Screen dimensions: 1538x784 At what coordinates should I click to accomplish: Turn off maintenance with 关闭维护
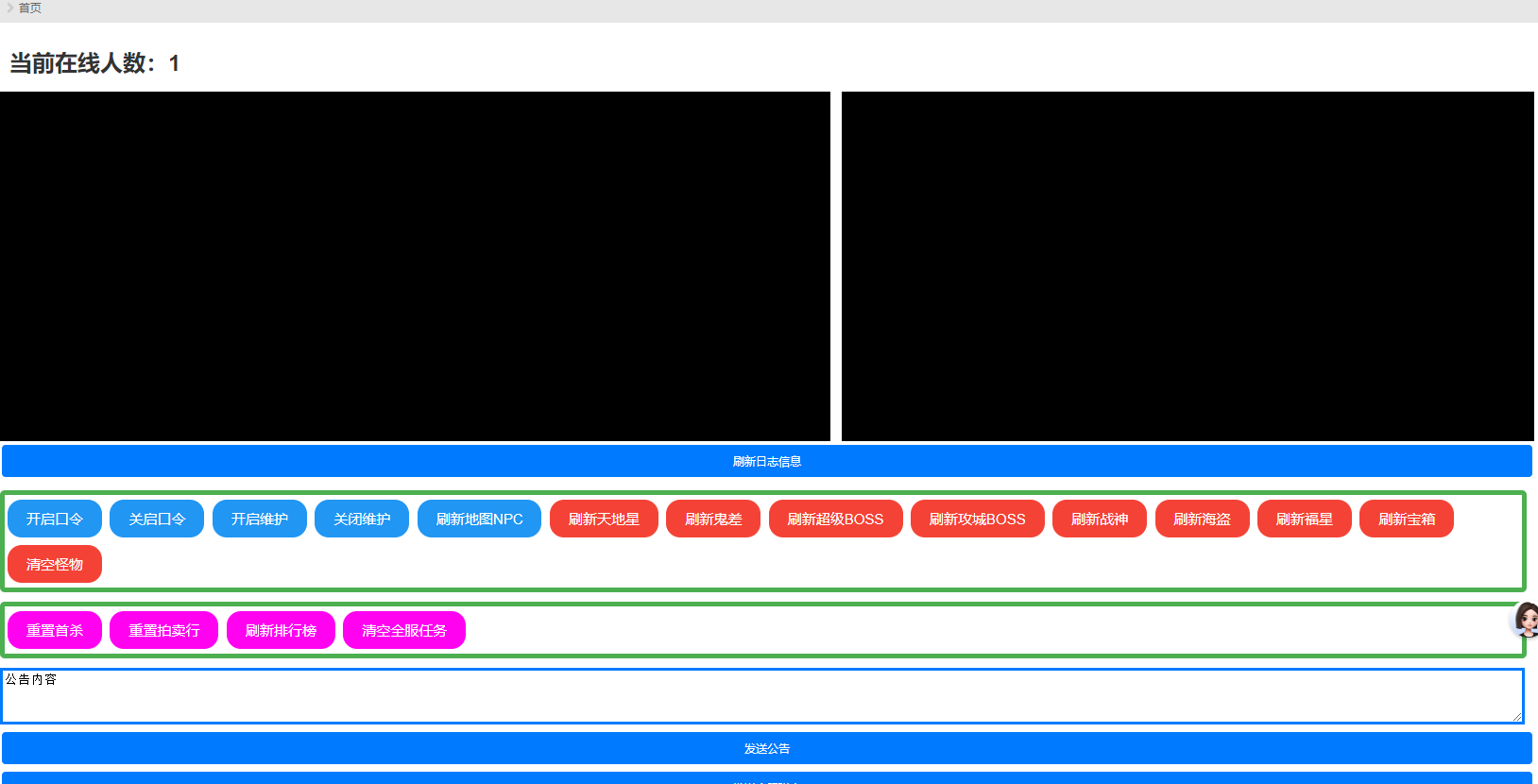tap(362, 519)
